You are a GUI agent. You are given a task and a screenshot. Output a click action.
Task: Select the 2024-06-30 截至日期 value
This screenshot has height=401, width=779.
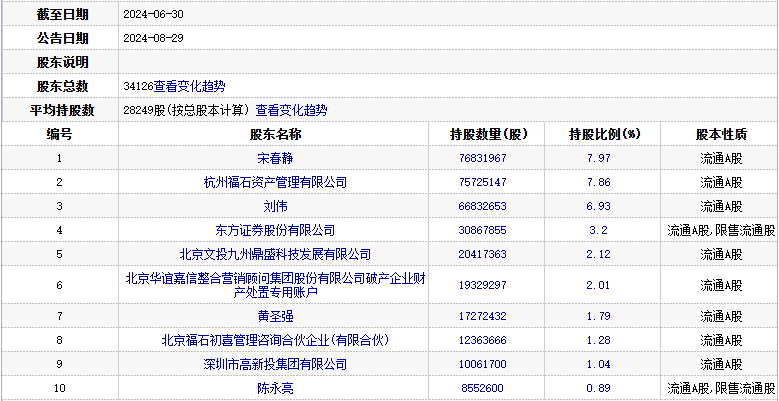pyautogui.click(x=155, y=15)
